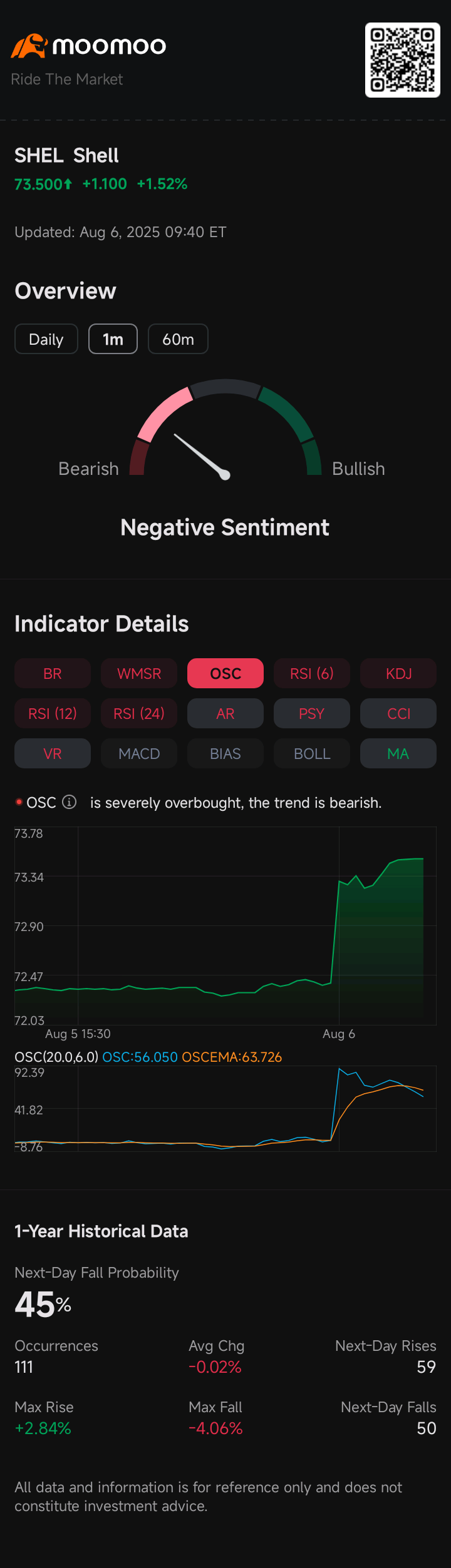Click the sentiment gauge needle
Viewport: 451px width, 1568px height.
pos(202,456)
